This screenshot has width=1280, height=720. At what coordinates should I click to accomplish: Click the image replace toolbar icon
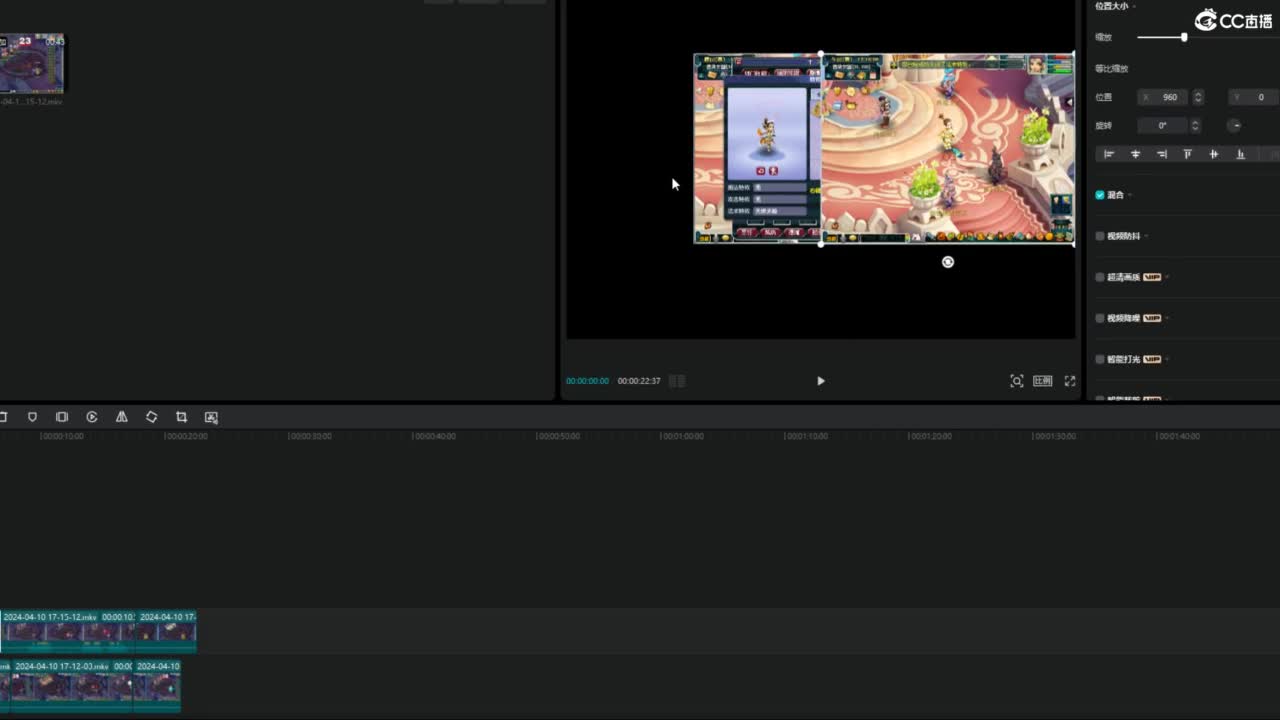[211, 417]
